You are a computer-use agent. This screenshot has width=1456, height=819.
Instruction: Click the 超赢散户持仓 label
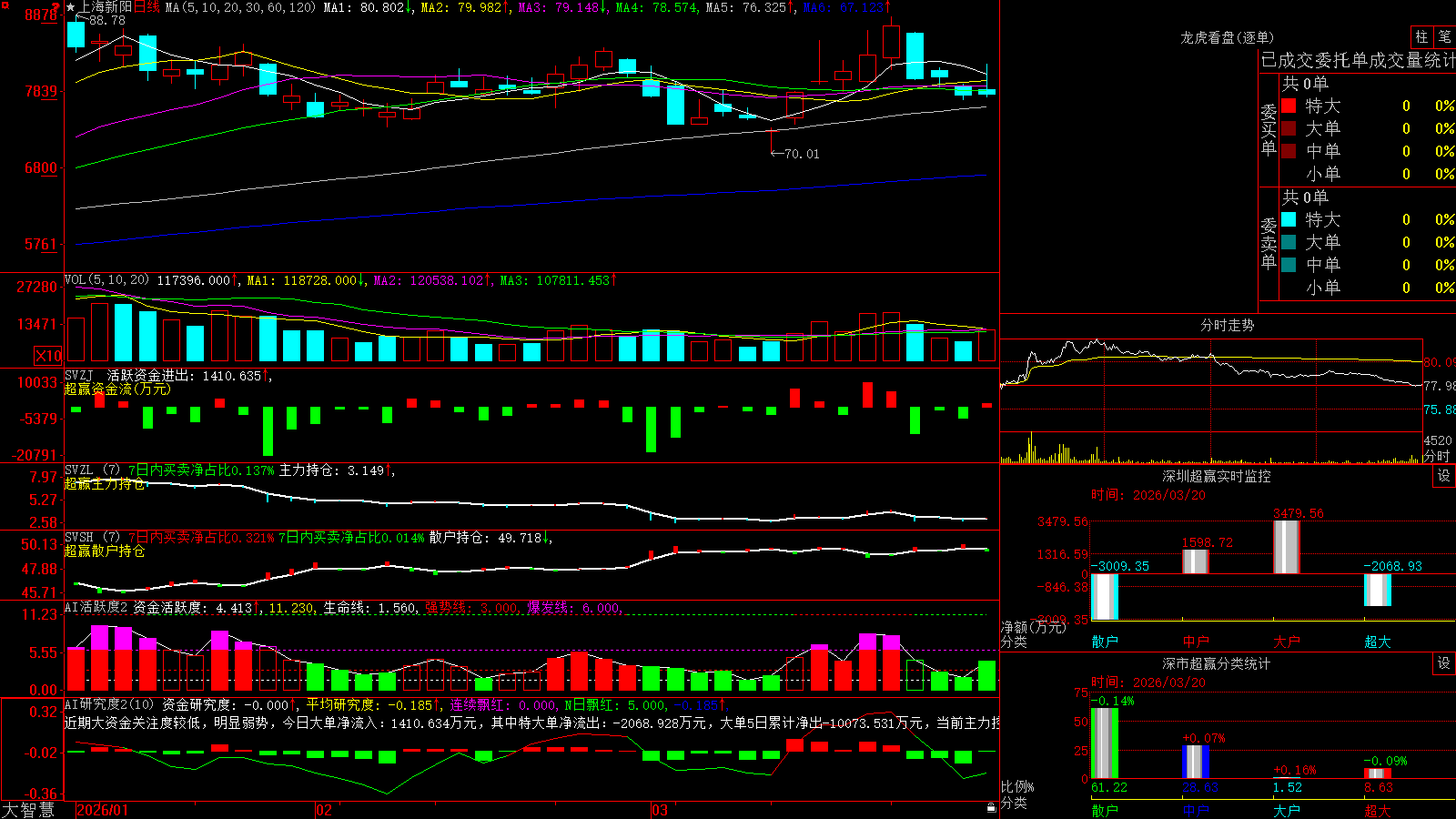coord(105,551)
